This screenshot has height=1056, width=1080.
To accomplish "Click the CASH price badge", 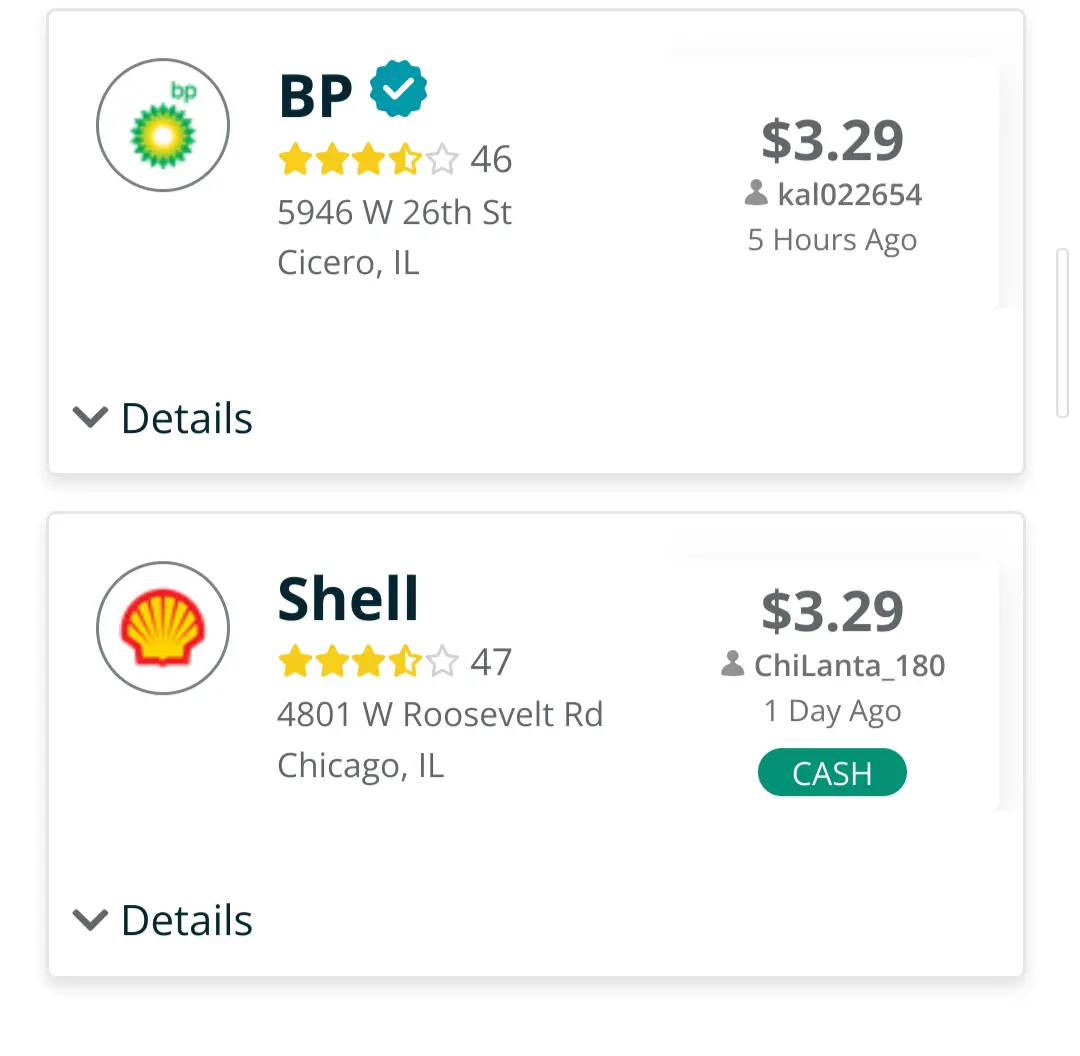I will tap(832, 774).
